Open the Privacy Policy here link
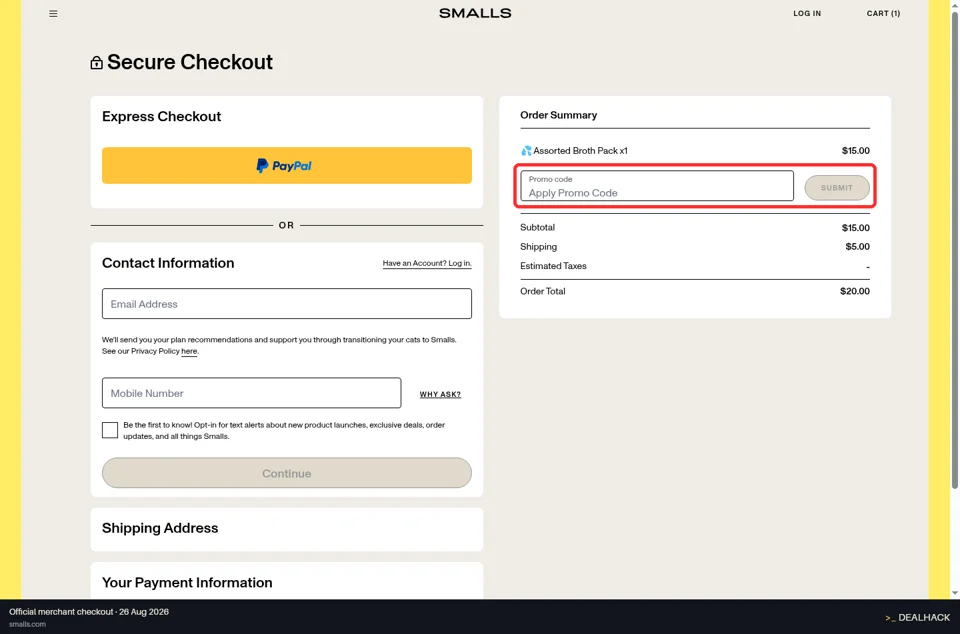Screen dimensions: 960x634 click(x=189, y=351)
